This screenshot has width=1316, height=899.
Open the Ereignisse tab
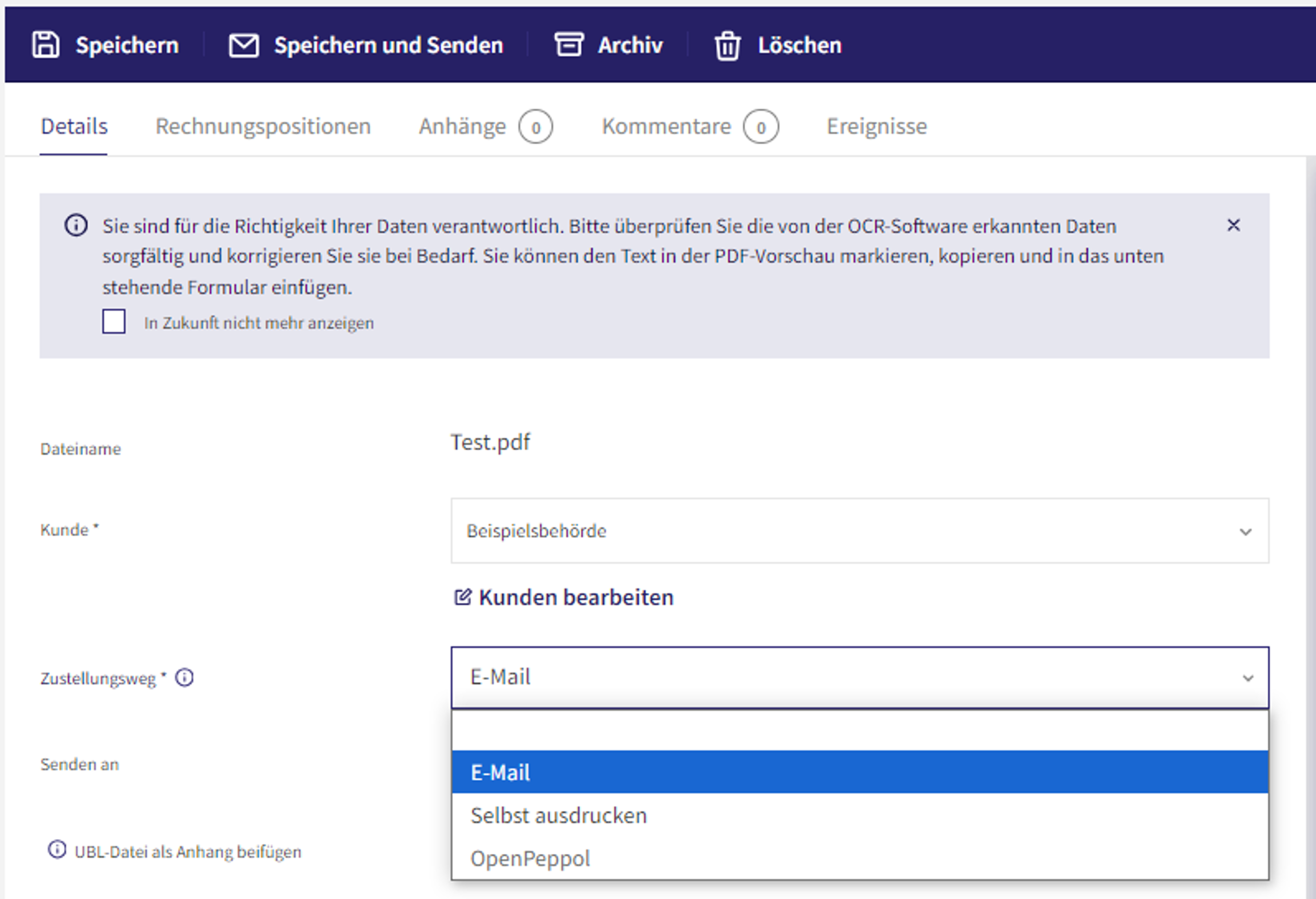(877, 126)
